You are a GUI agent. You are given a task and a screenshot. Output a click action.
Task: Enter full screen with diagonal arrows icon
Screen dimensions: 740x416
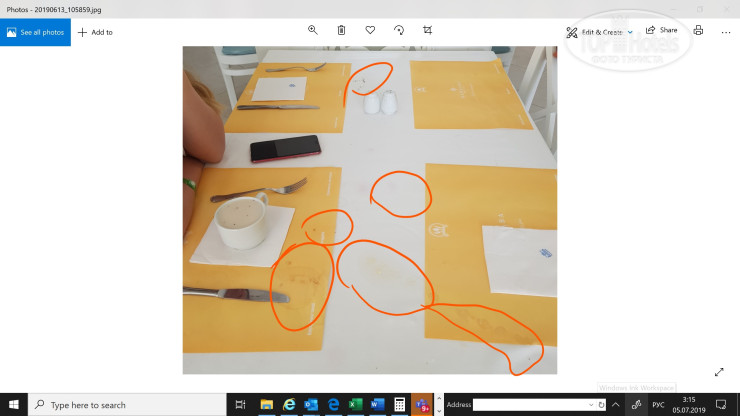click(x=719, y=372)
